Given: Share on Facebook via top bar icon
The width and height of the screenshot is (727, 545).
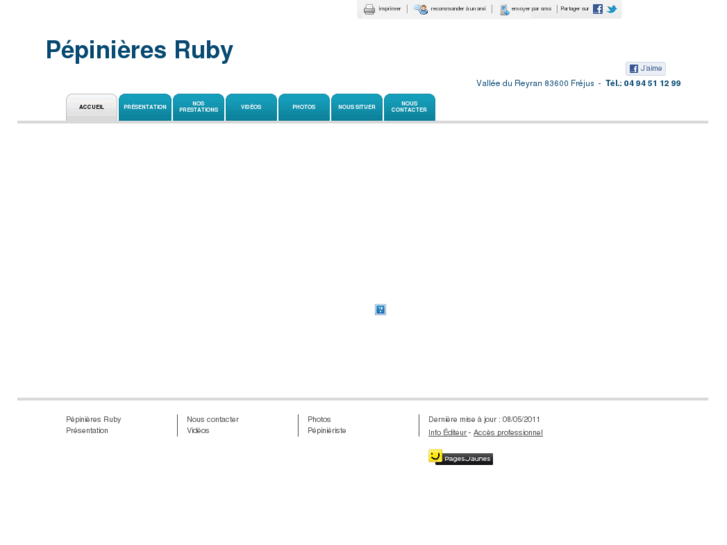Looking at the screenshot, I should click(598, 9).
